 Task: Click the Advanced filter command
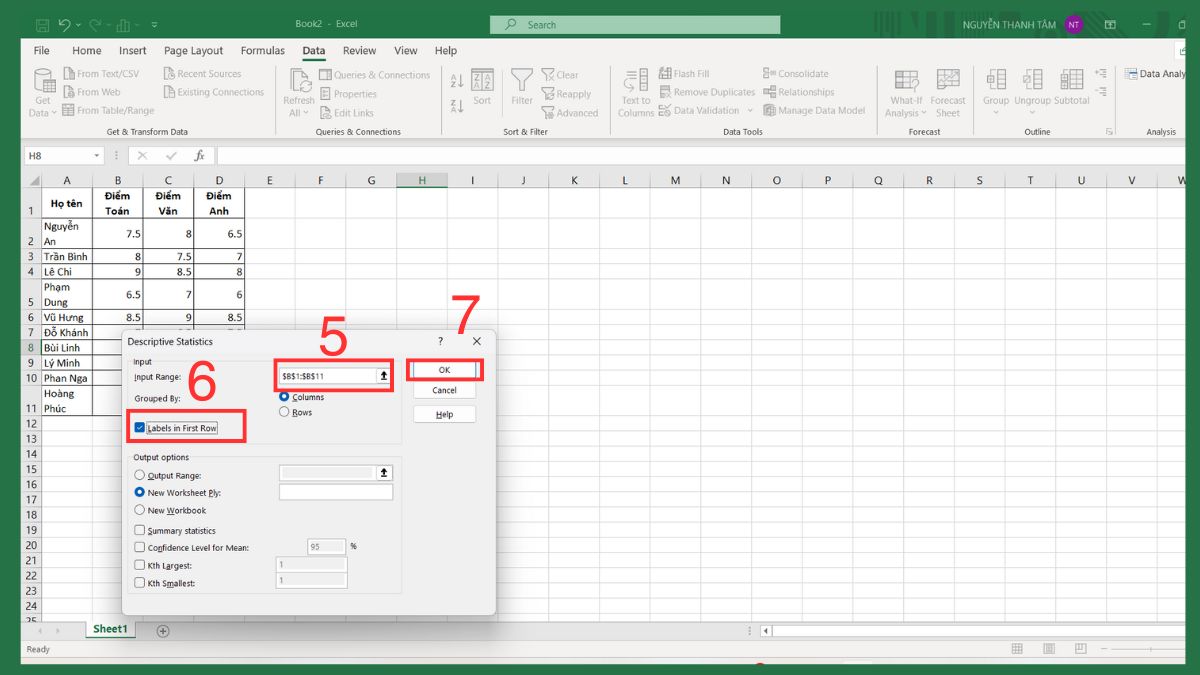pyautogui.click(x=570, y=113)
